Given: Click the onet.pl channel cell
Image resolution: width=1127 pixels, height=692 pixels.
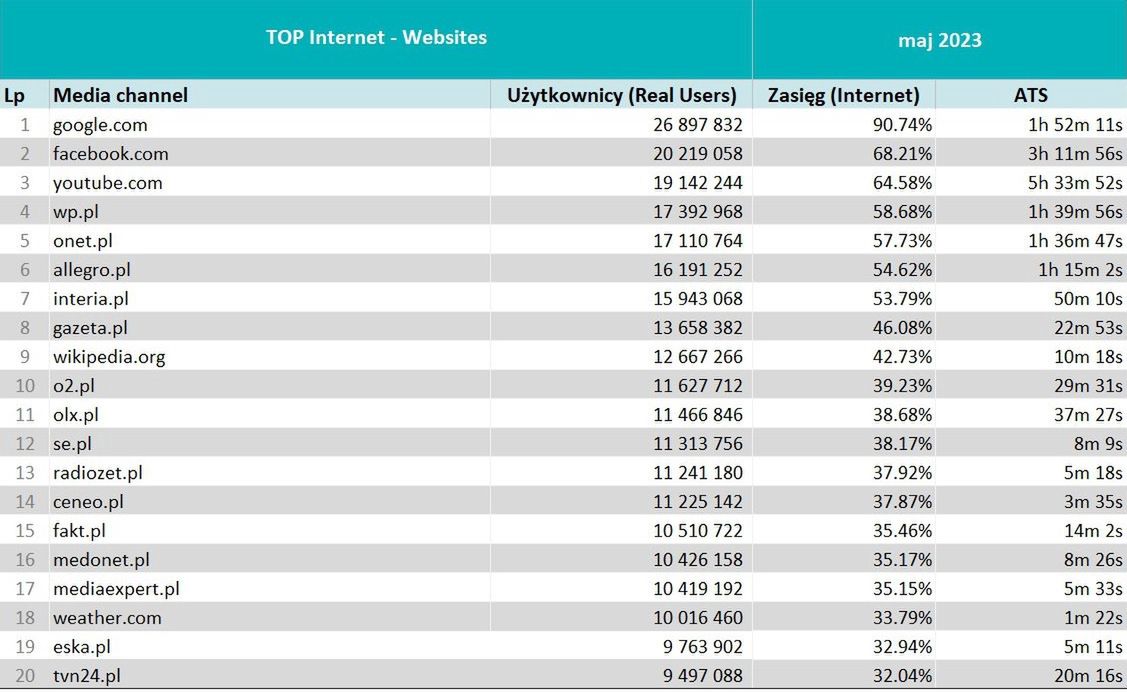Looking at the screenshot, I should tap(84, 241).
